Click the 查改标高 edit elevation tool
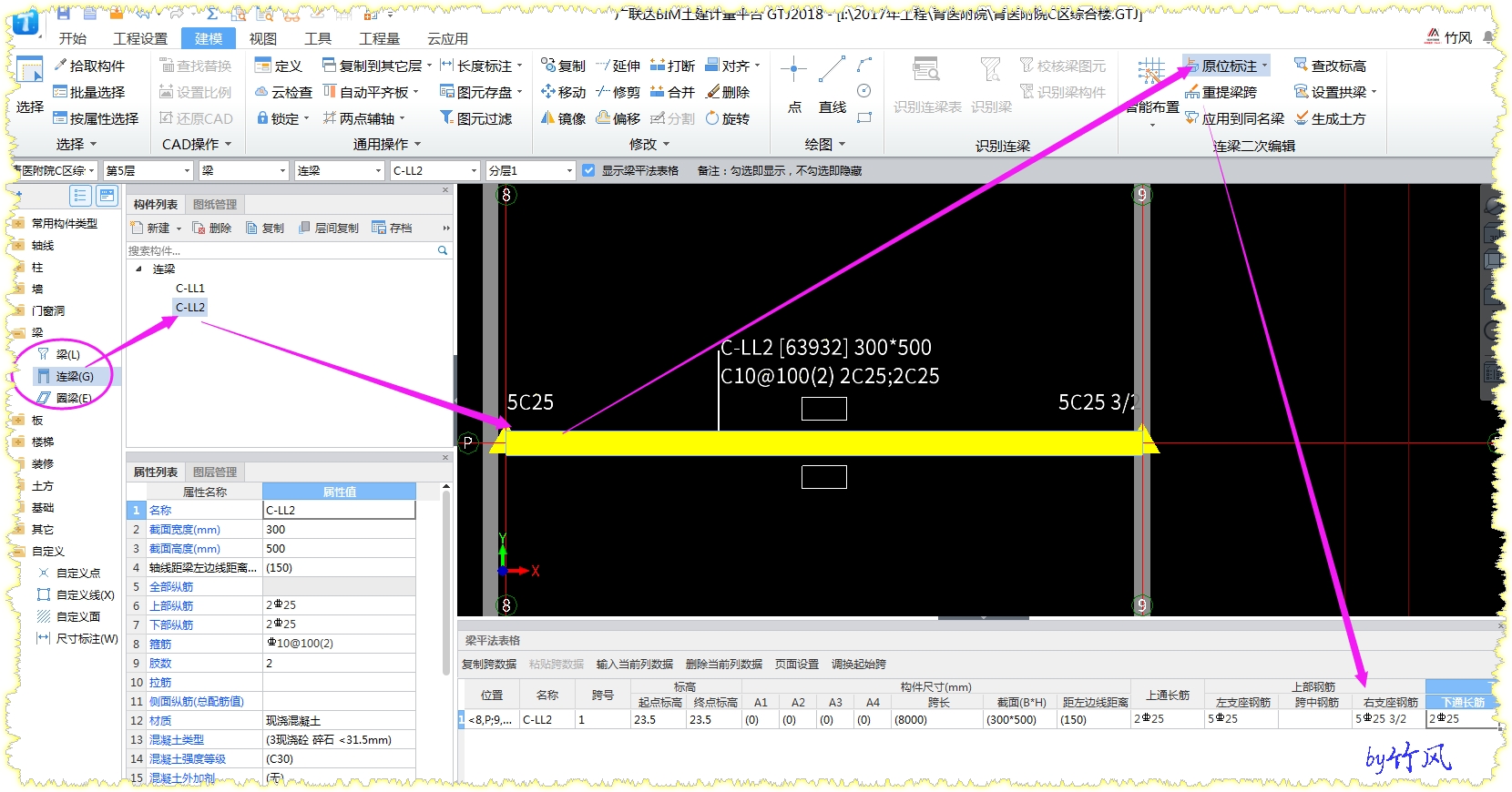 point(1330,66)
